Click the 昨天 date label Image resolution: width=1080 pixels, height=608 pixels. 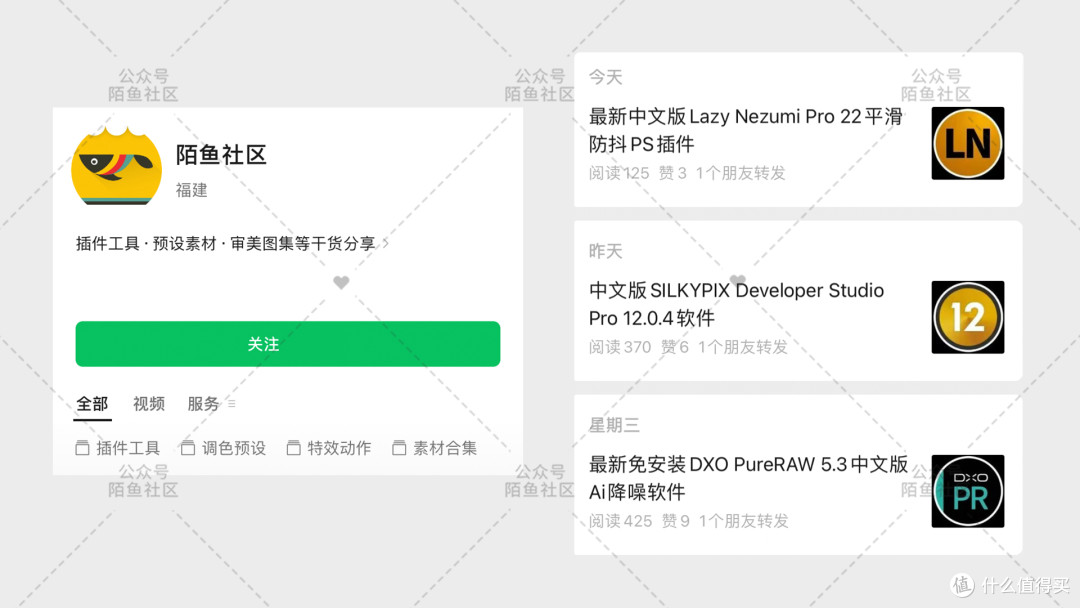(605, 251)
